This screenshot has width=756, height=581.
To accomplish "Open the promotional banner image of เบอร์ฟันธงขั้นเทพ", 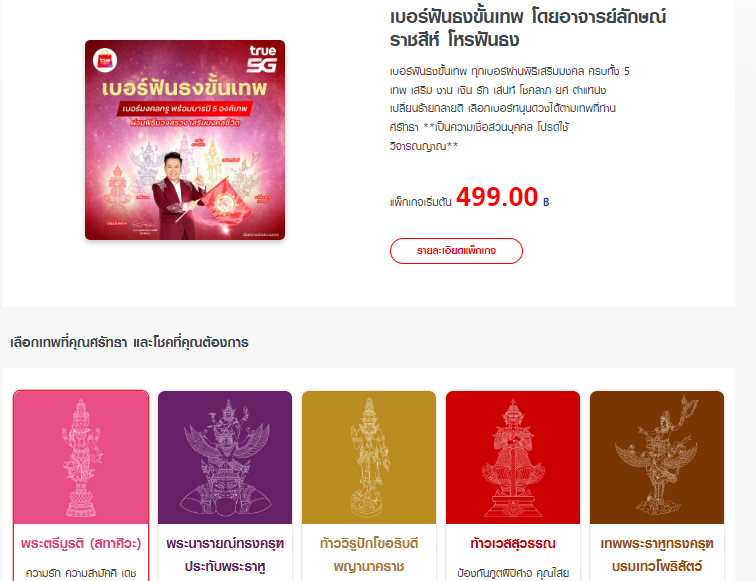I will [185, 140].
